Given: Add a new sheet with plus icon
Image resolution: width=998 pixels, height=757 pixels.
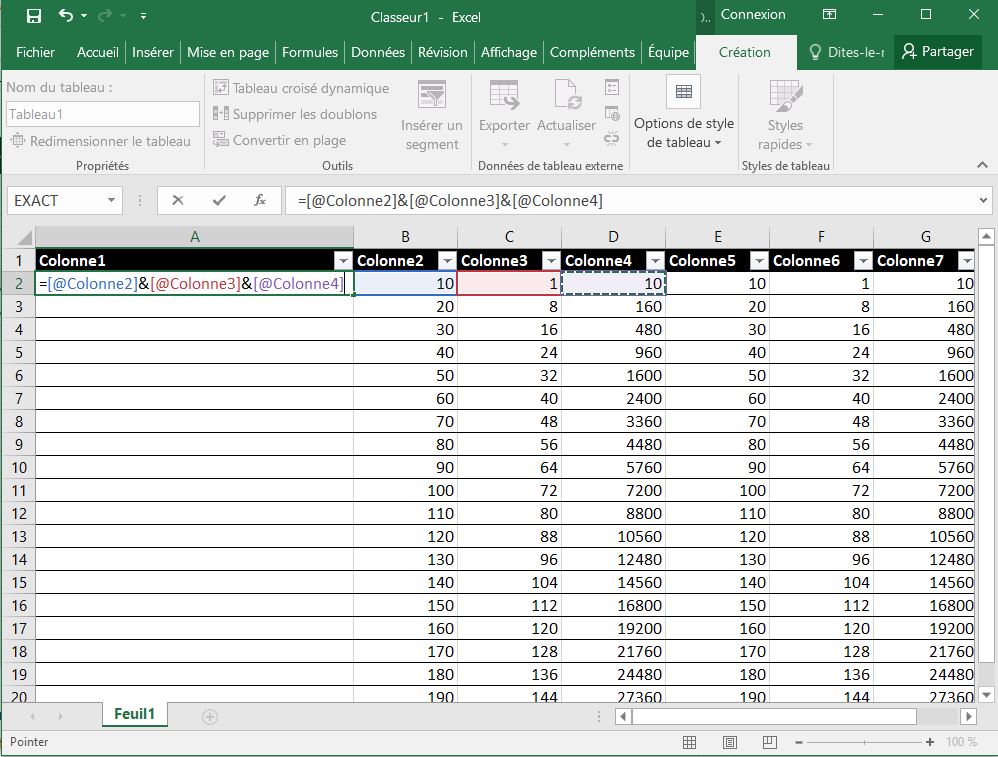Looking at the screenshot, I should coord(209,717).
